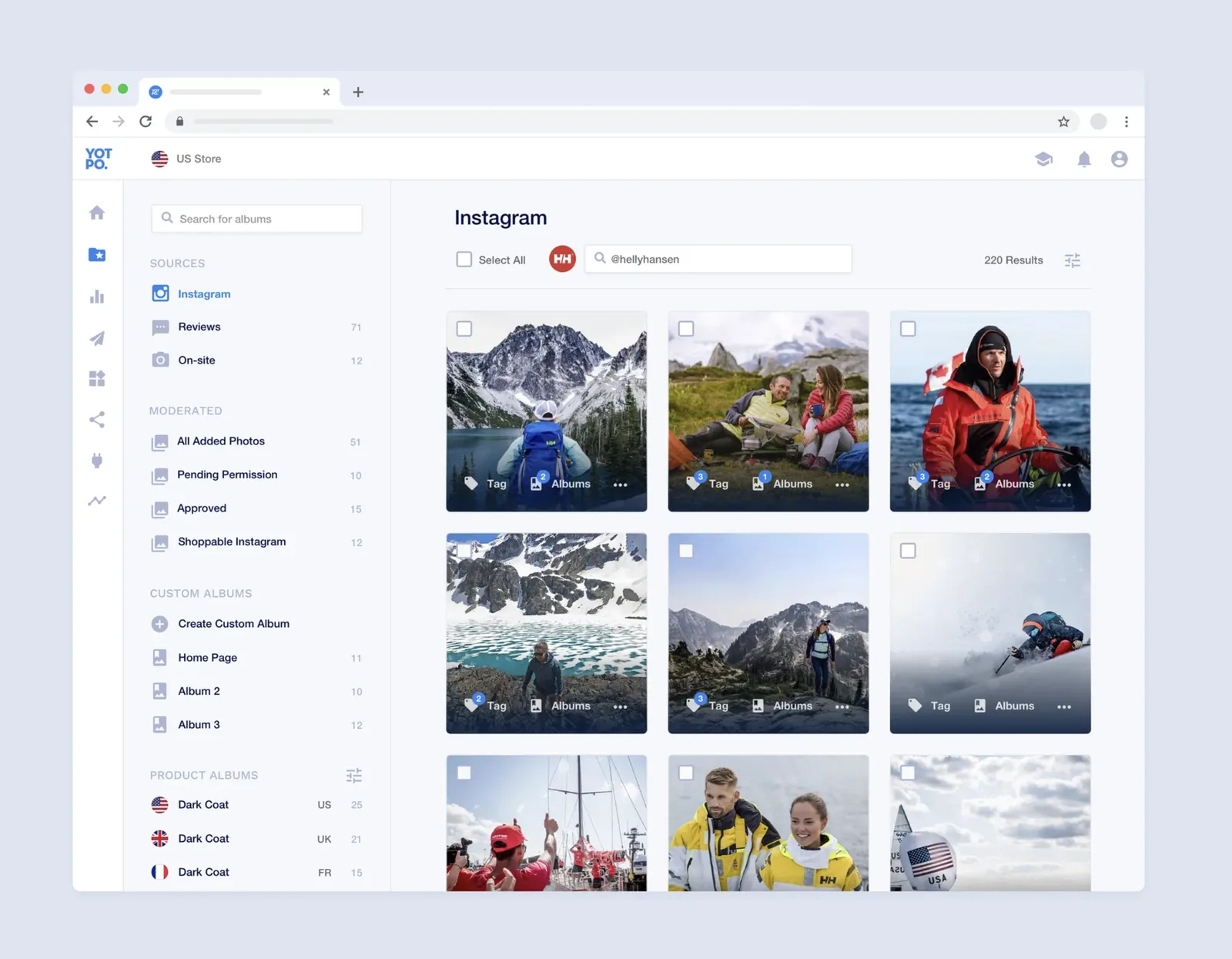
Task: Tick the Select All checkbox
Action: (x=464, y=260)
